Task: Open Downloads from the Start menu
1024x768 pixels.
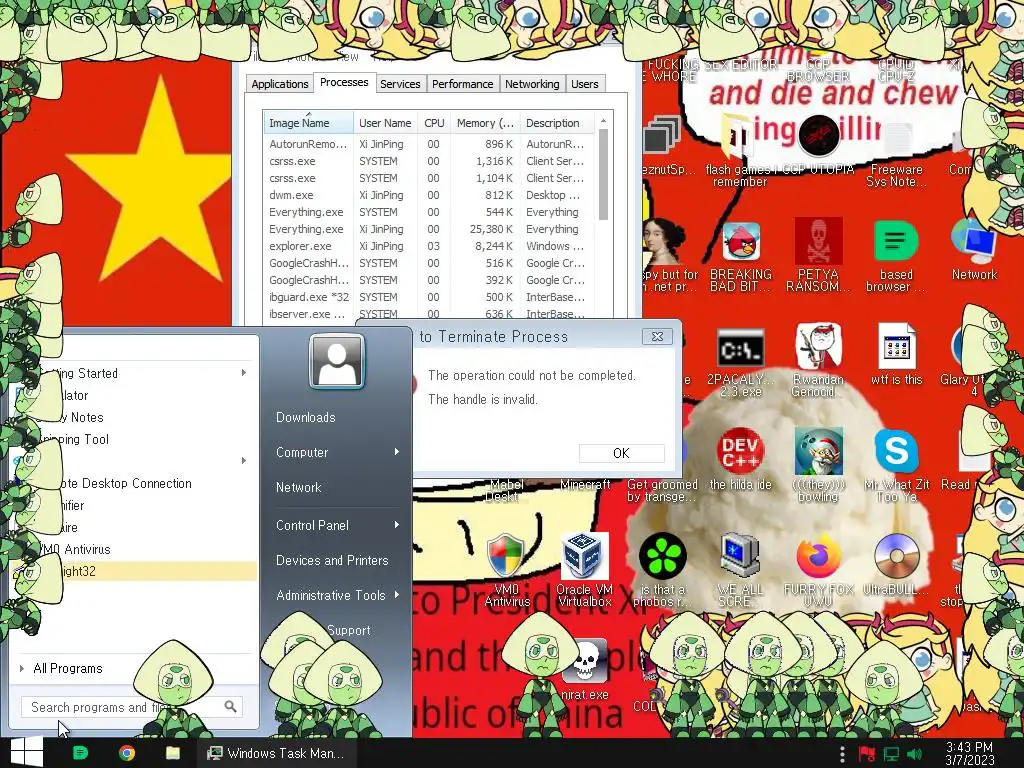Action: 306,417
